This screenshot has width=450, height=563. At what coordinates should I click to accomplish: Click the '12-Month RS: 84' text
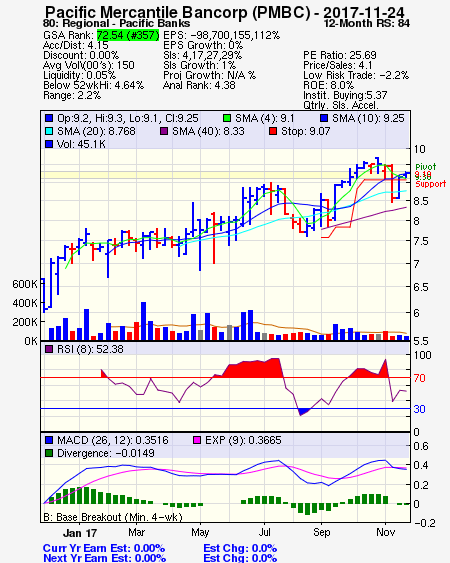point(366,24)
